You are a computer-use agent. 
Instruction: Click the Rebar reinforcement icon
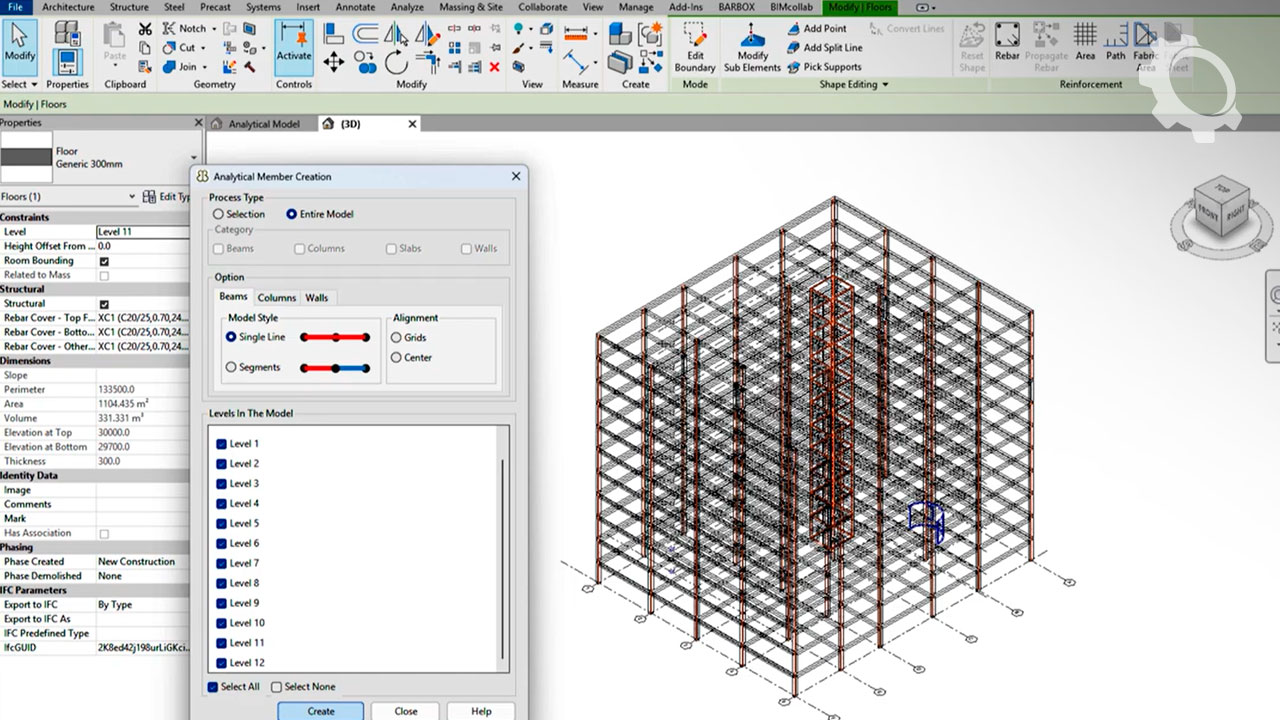pos(1007,42)
